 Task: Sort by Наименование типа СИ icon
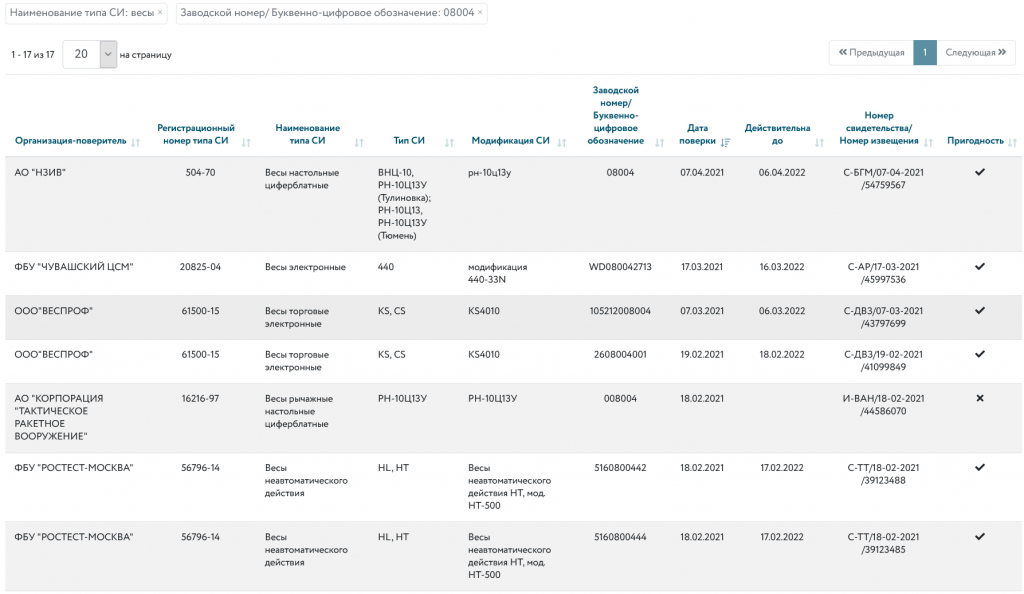click(x=359, y=142)
